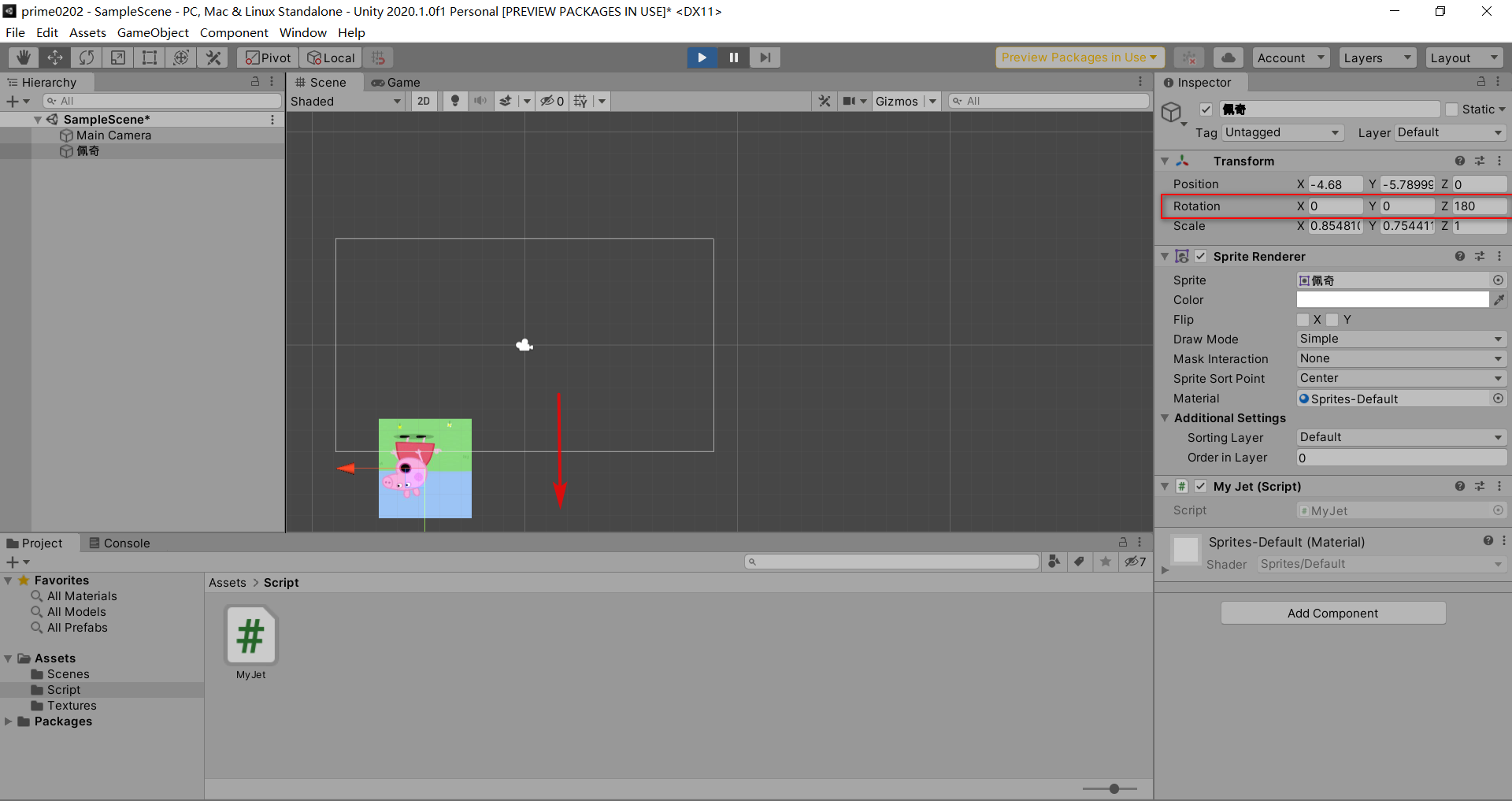Open Sprite object picker circle
Screen dimensions: 1512x801
(x=1498, y=280)
